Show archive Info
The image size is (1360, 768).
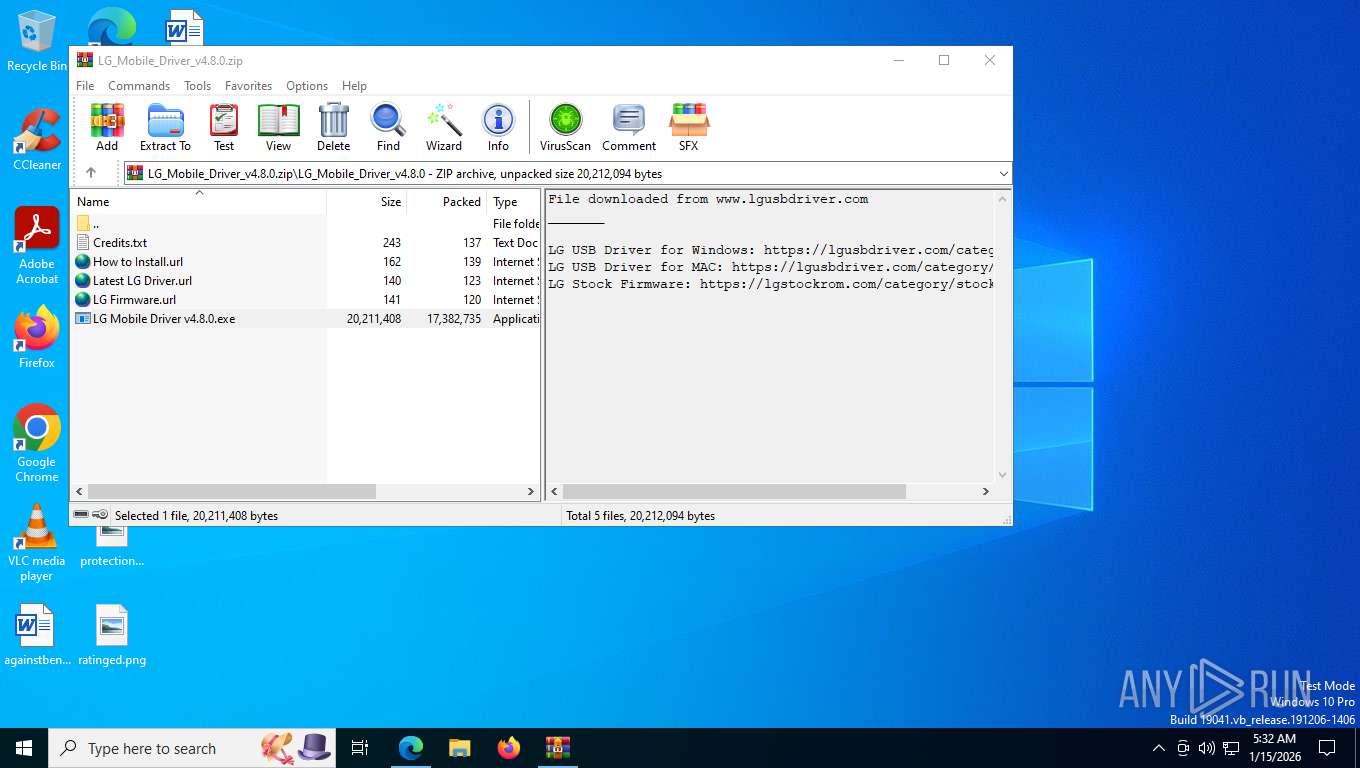click(x=498, y=127)
